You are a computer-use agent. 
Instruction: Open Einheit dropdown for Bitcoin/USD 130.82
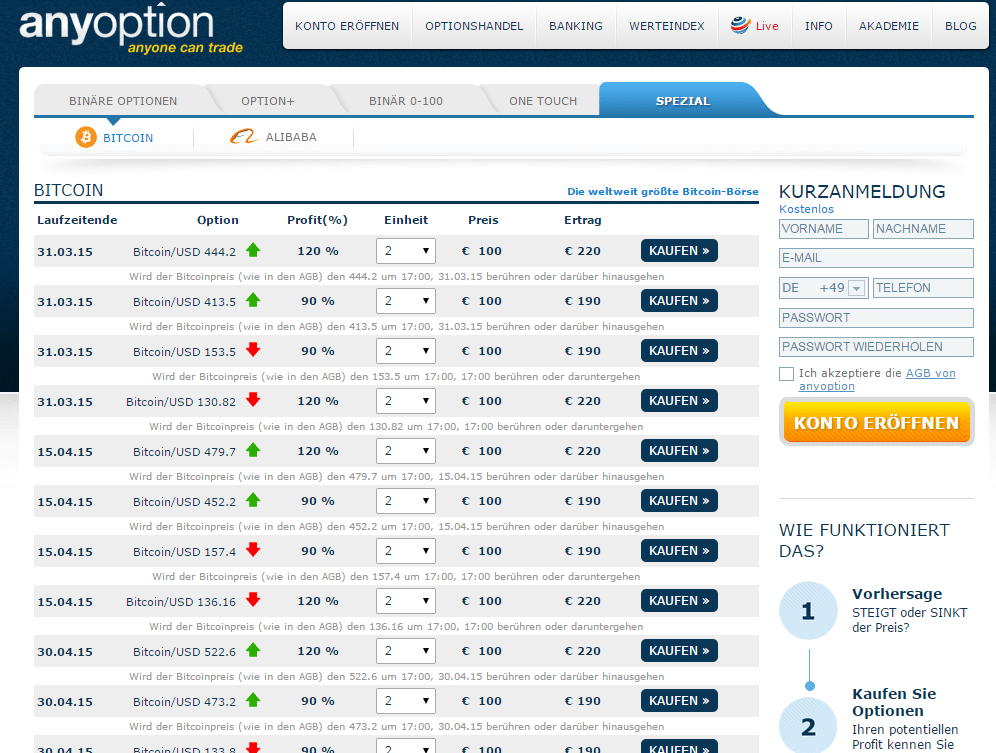(406, 401)
